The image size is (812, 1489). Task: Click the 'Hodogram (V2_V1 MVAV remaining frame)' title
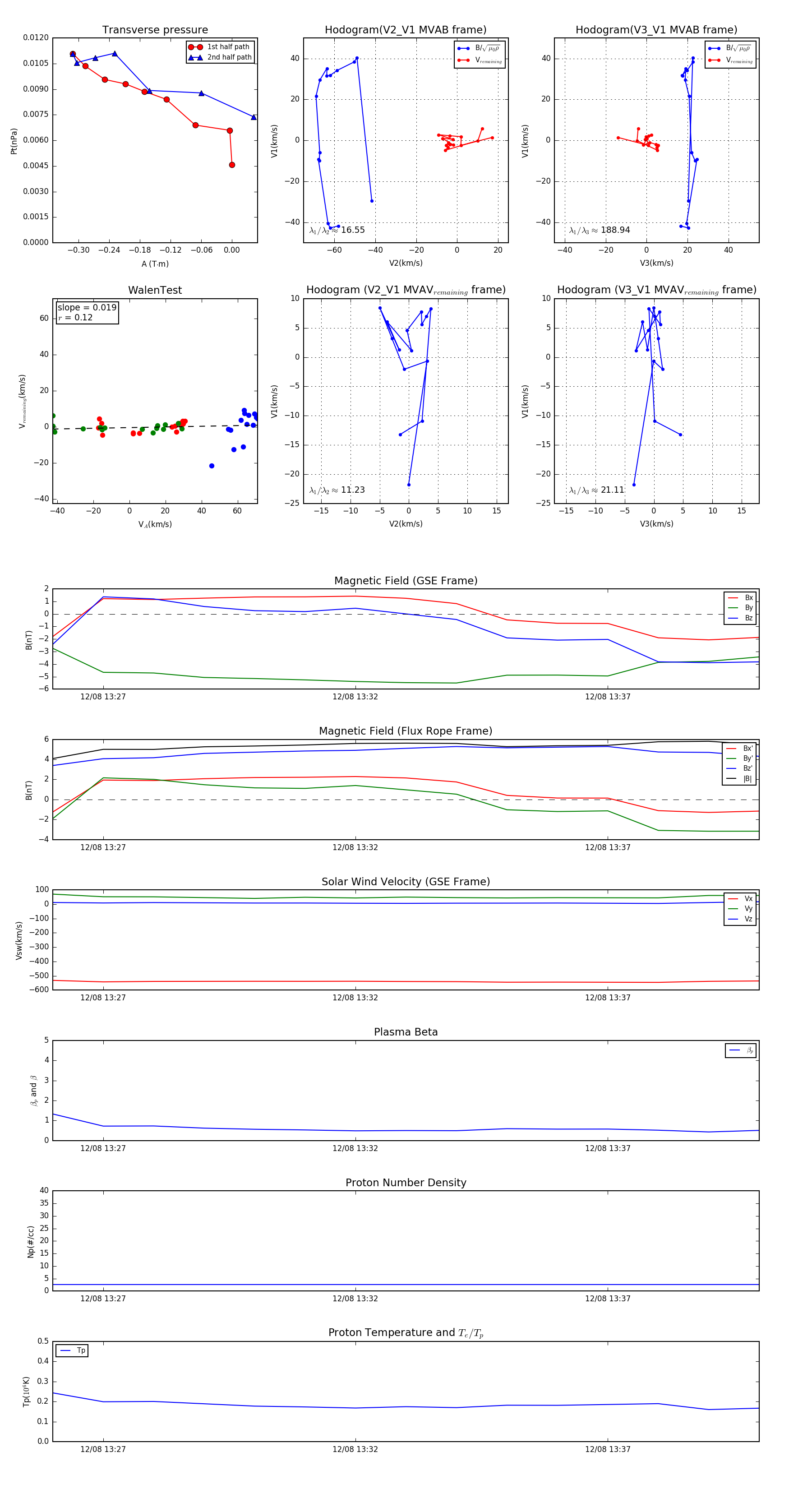[x=406, y=290]
